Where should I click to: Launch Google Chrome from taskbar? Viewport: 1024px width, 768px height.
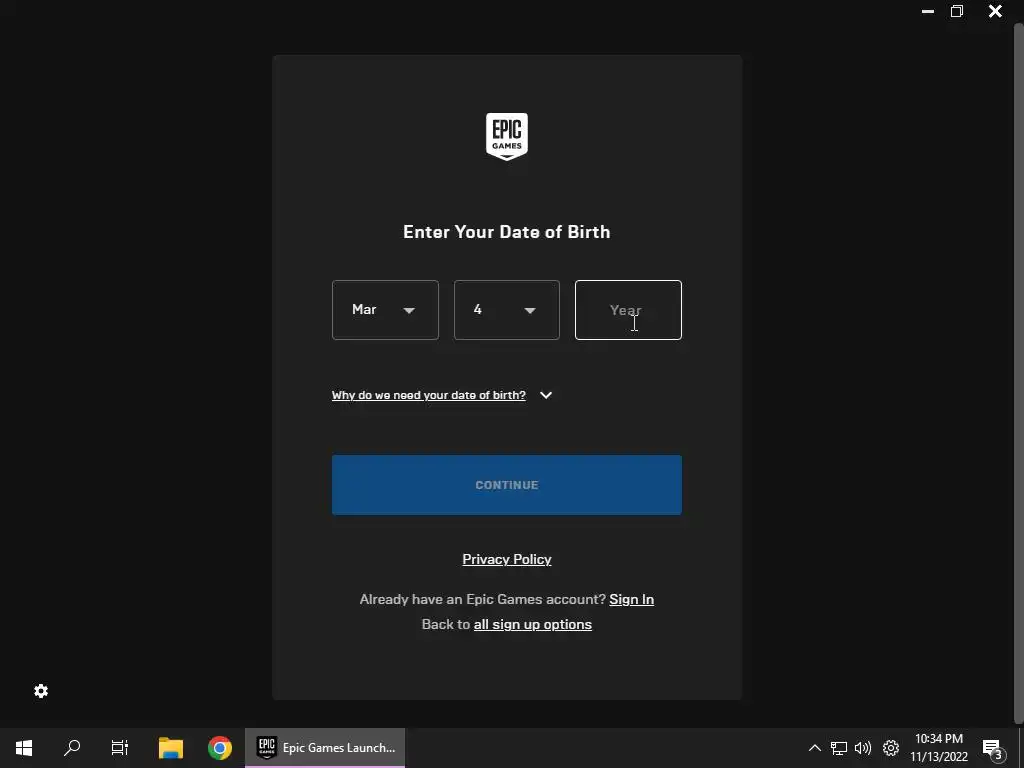(219, 748)
